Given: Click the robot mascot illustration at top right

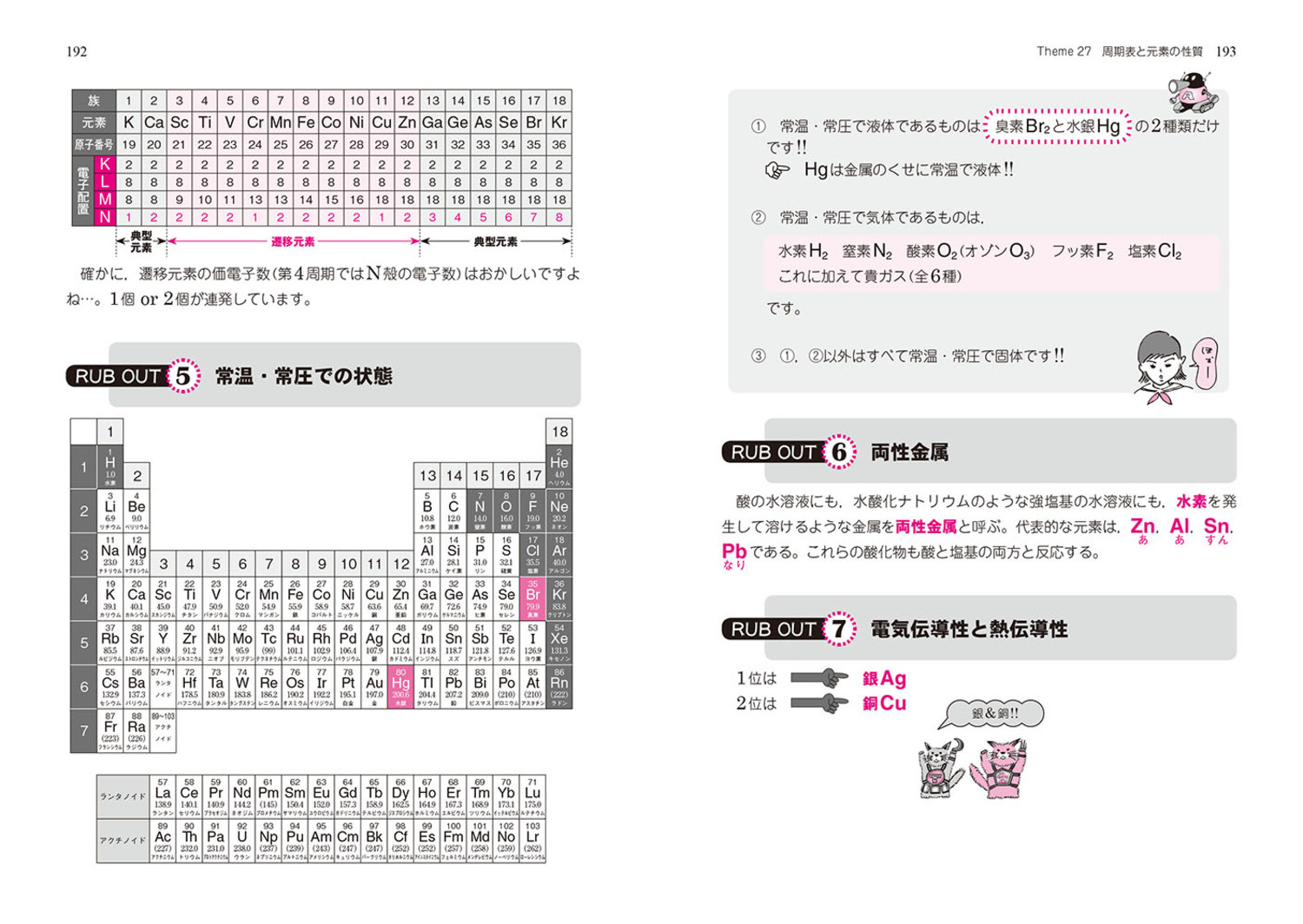Looking at the screenshot, I should click(1194, 92).
